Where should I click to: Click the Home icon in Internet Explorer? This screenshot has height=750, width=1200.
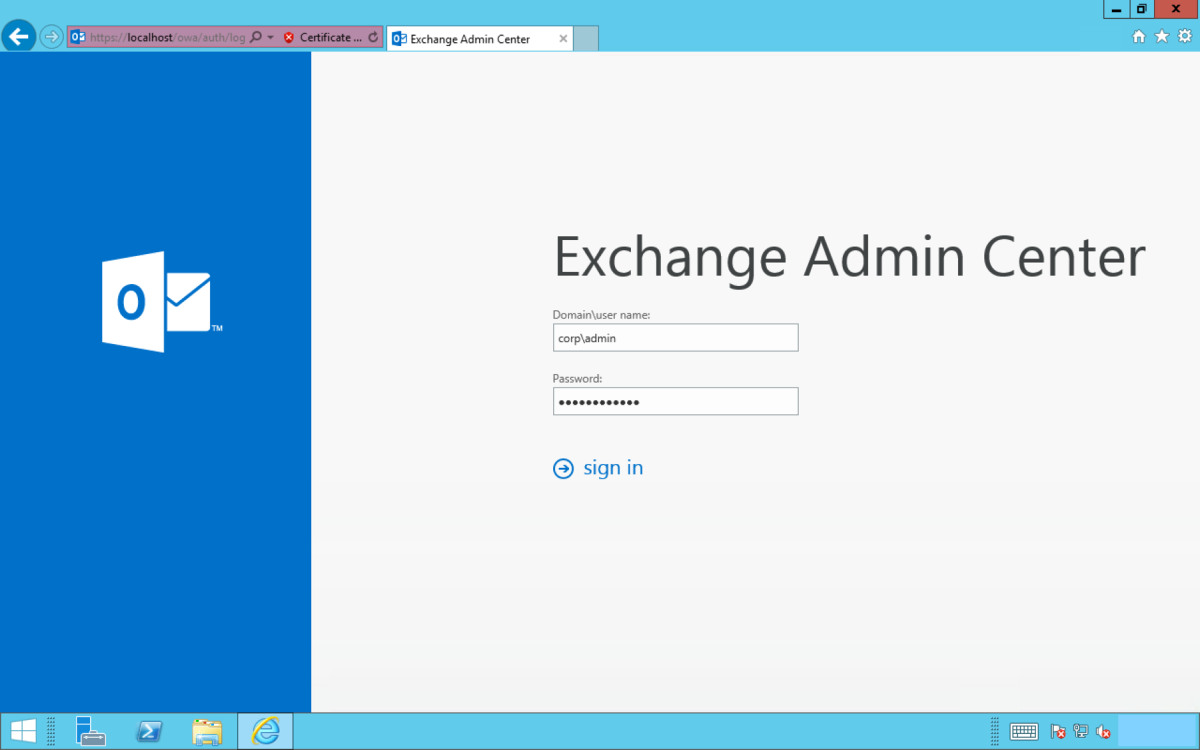tap(1137, 36)
